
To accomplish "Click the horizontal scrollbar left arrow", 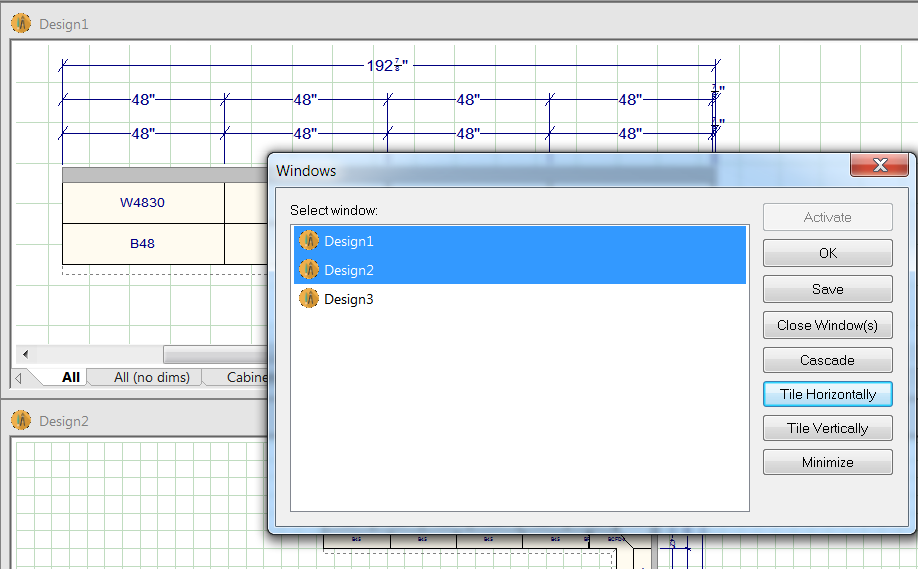I will tap(25, 354).
